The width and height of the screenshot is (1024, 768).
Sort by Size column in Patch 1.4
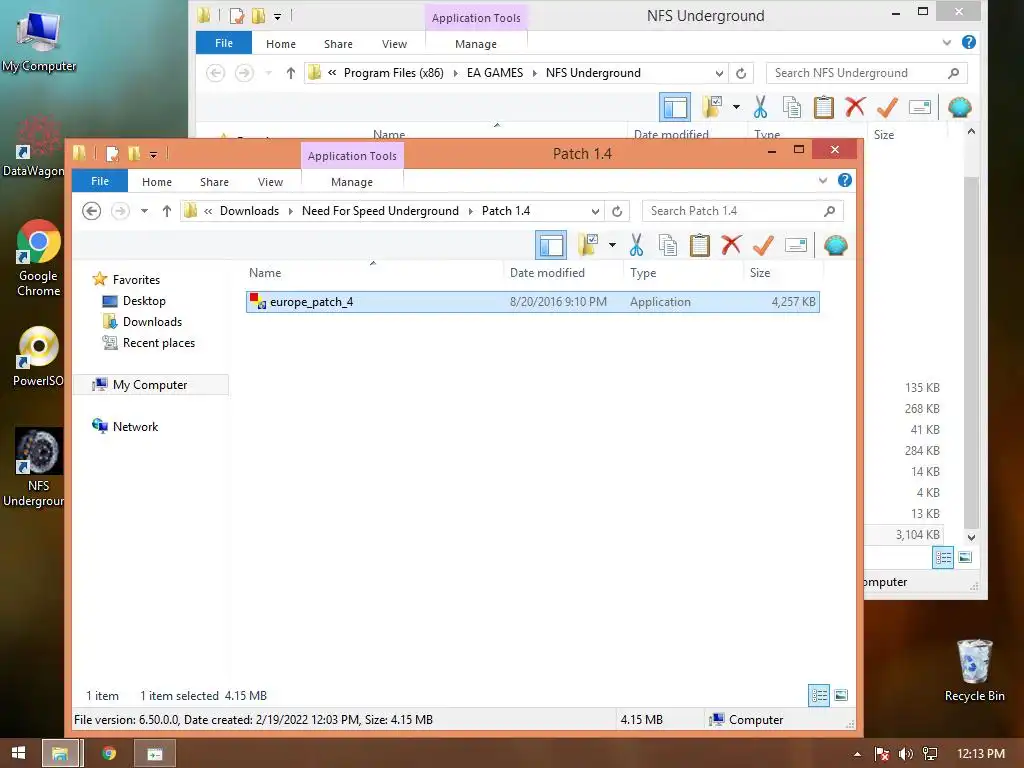[760, 273]
